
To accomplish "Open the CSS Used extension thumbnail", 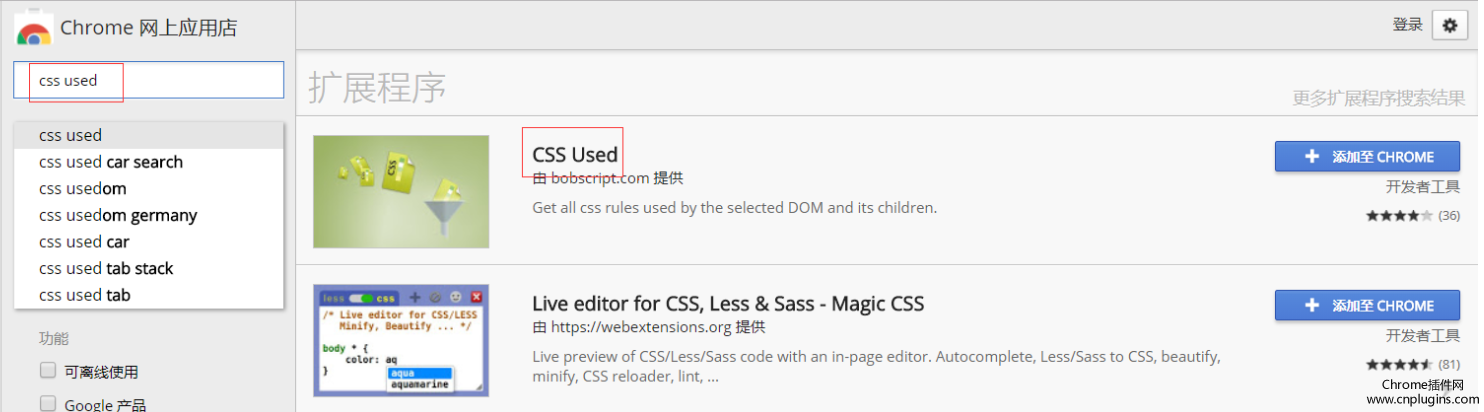I will pos(401,192).
